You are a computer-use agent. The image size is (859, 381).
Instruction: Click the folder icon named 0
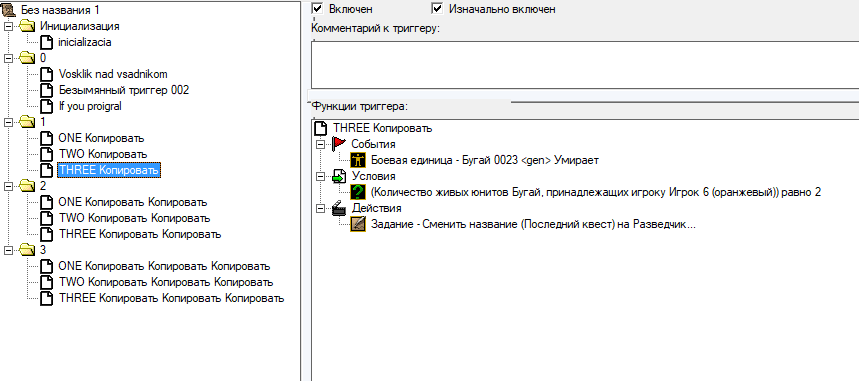click(x=26, y=58)
